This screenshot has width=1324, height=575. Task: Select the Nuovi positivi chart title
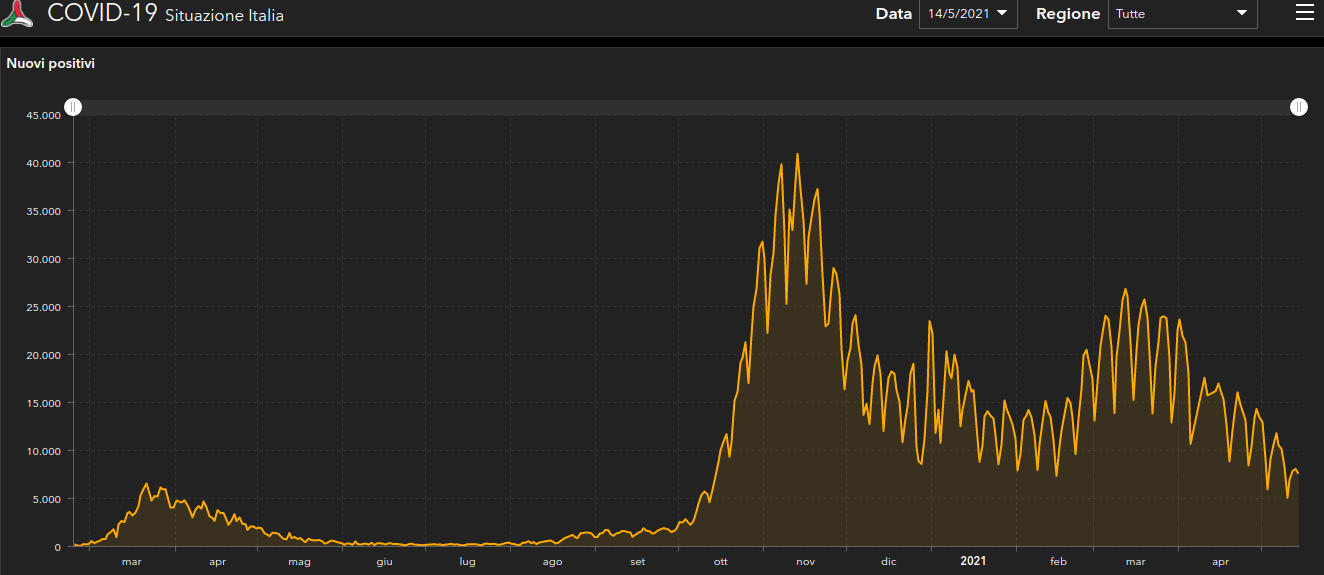pyautogui.click(x=51, y=63)
